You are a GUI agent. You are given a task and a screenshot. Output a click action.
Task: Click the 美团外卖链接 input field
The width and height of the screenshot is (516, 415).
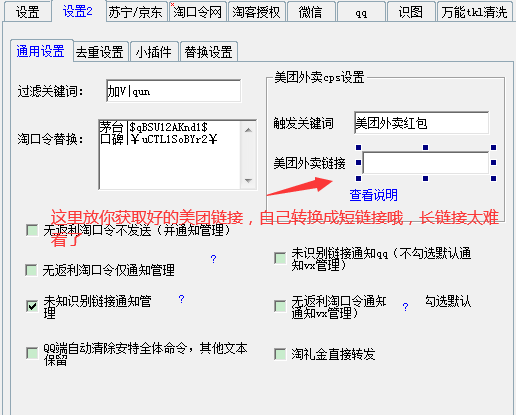pos(426,163)
